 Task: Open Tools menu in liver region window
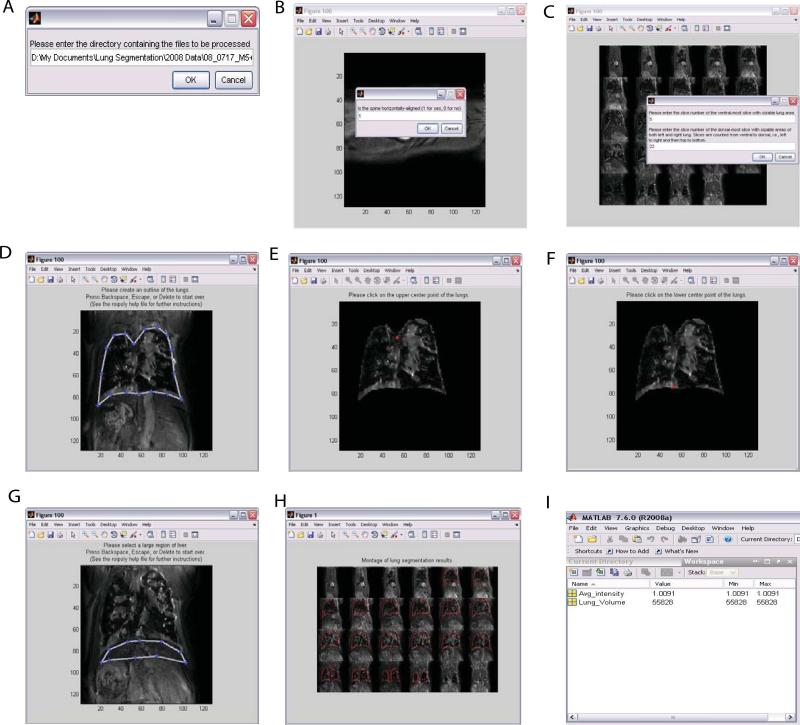click(x=90, y=524)
